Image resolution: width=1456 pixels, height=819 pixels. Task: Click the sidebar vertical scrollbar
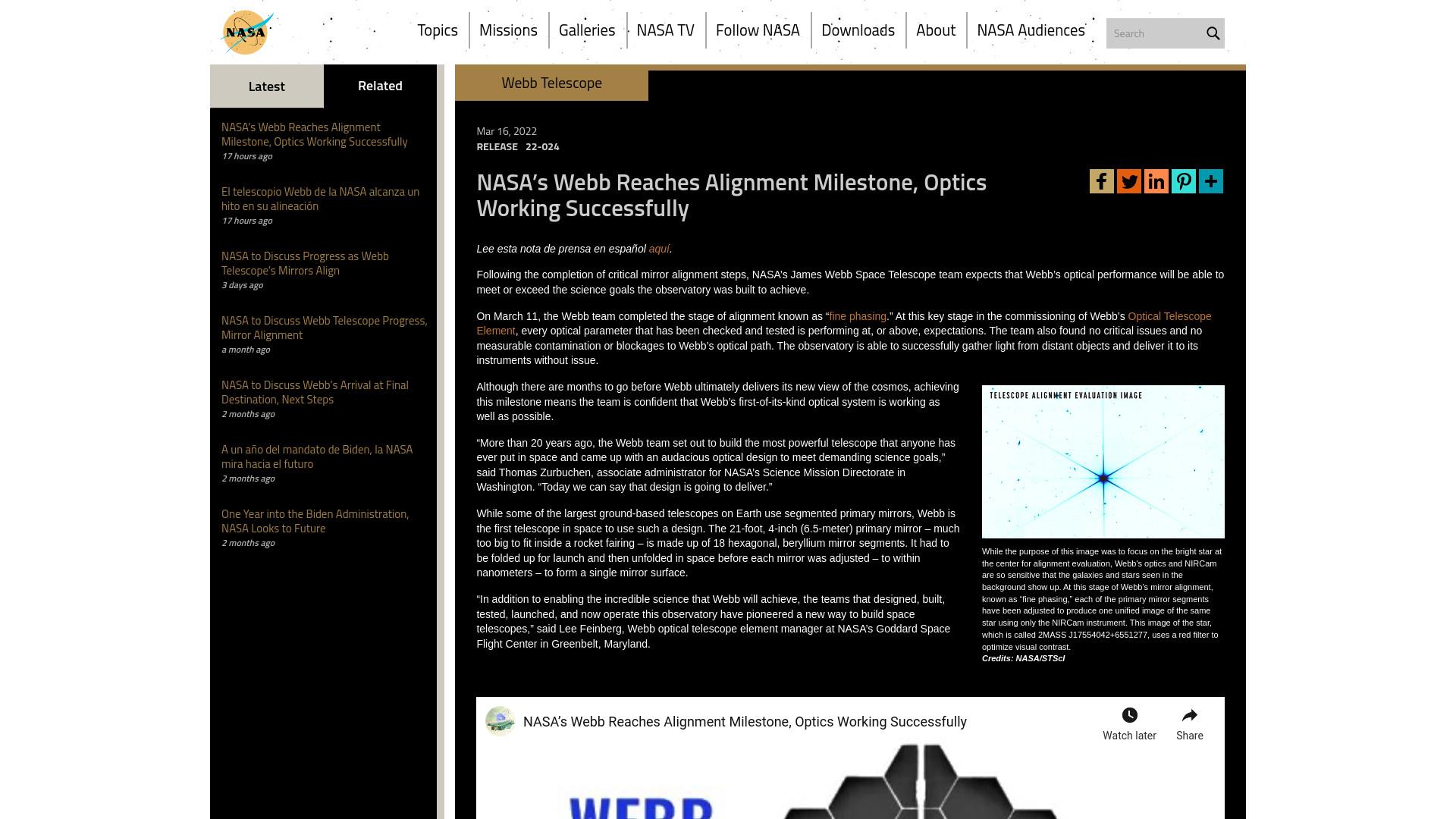[x=441, y=441]
